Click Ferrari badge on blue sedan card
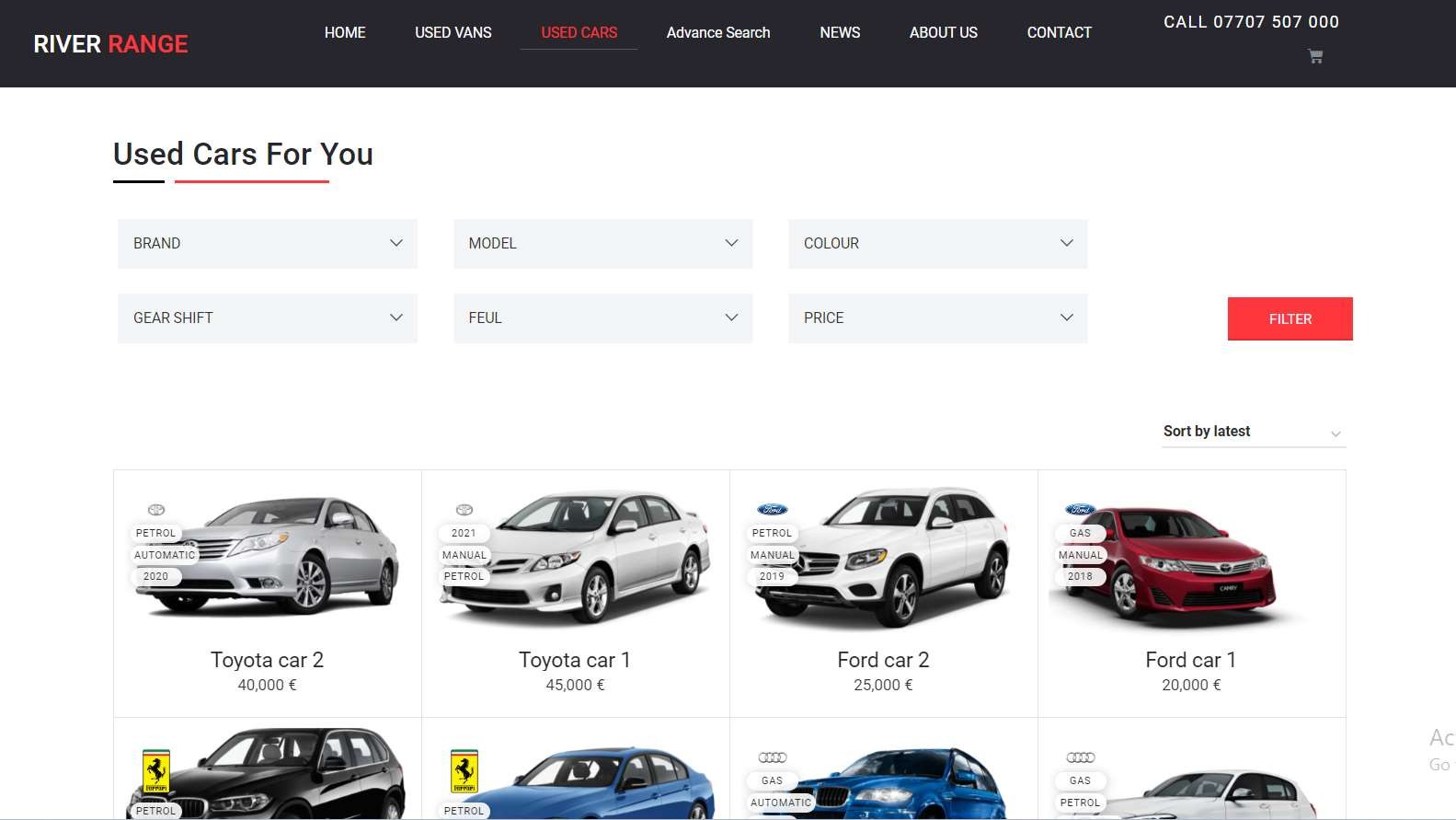1456x820 pixels. (x=464, y=770)
